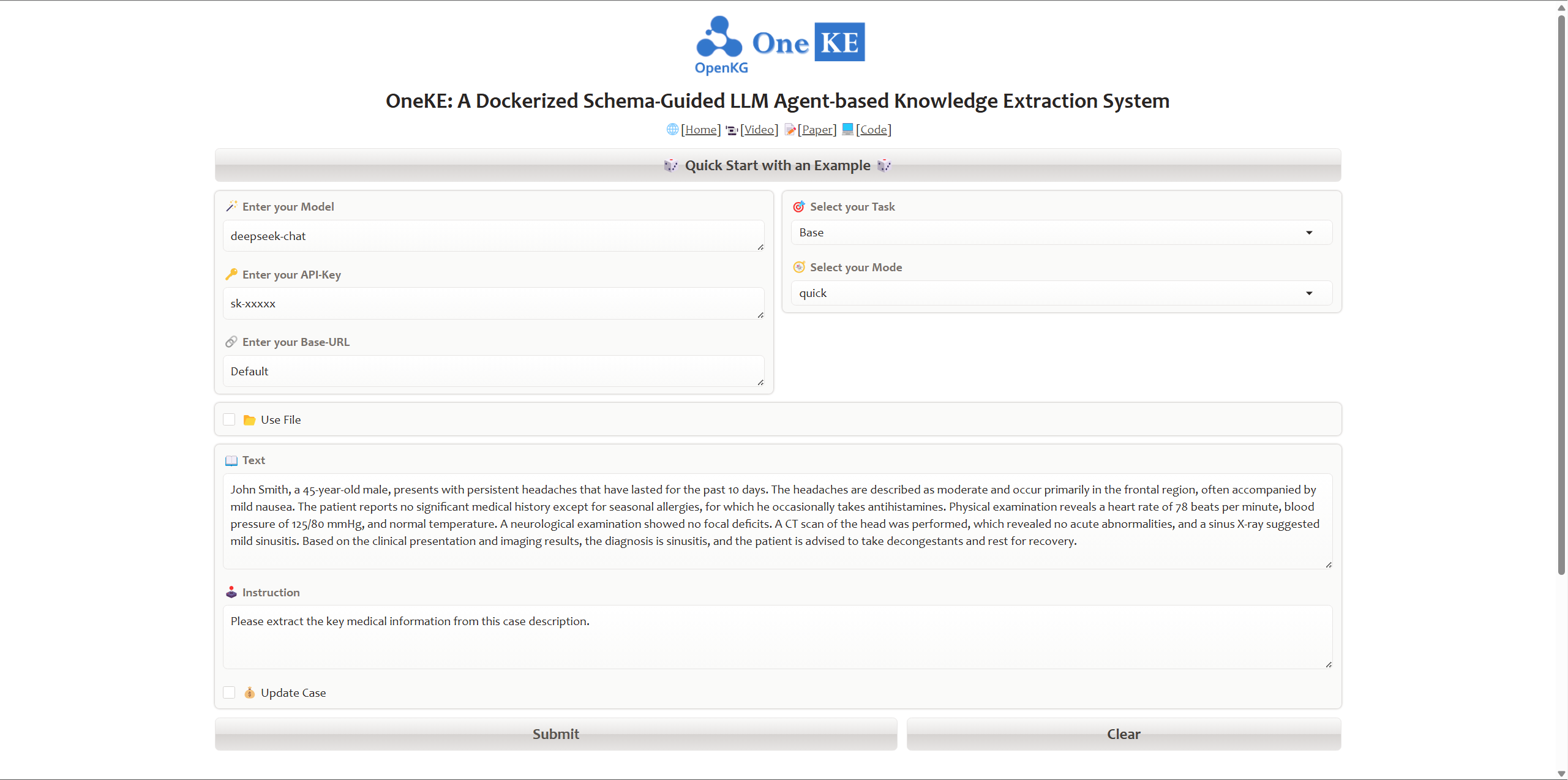Click the scrollbar down arrow
1568x780 pixels.
[1561, 774]
